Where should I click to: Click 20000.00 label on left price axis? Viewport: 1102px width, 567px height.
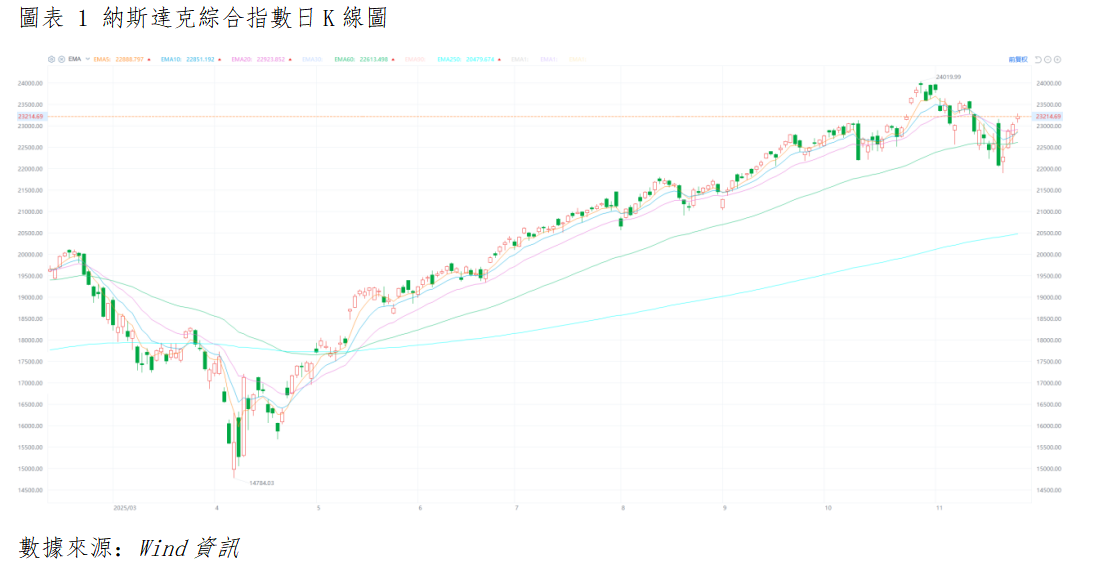coord(30,254)
